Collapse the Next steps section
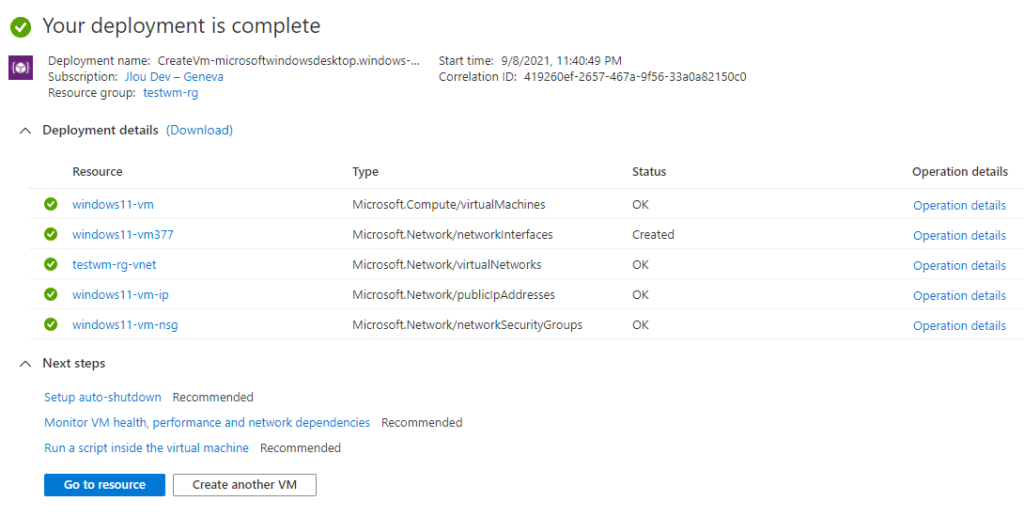This screenshot has height=517, width=1024. [x=25, y=364]
